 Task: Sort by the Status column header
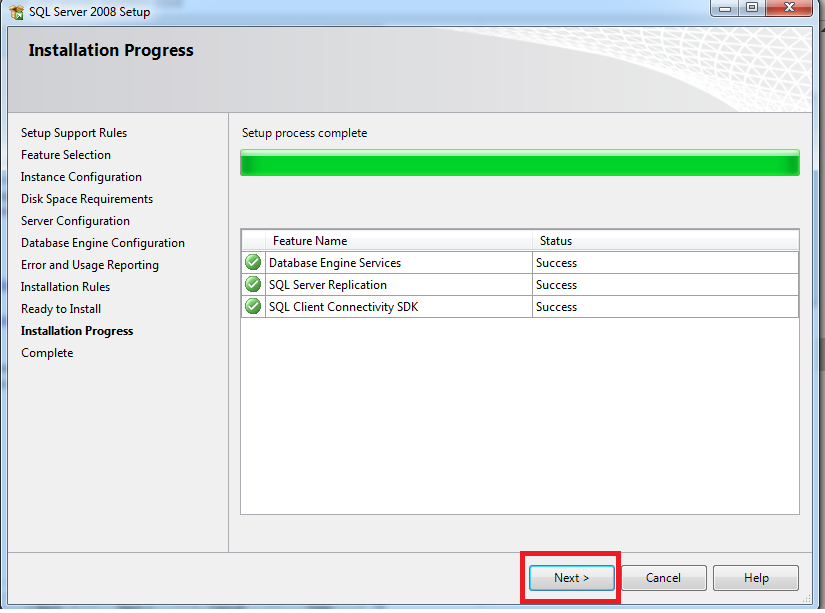click(x=665, y=241)
